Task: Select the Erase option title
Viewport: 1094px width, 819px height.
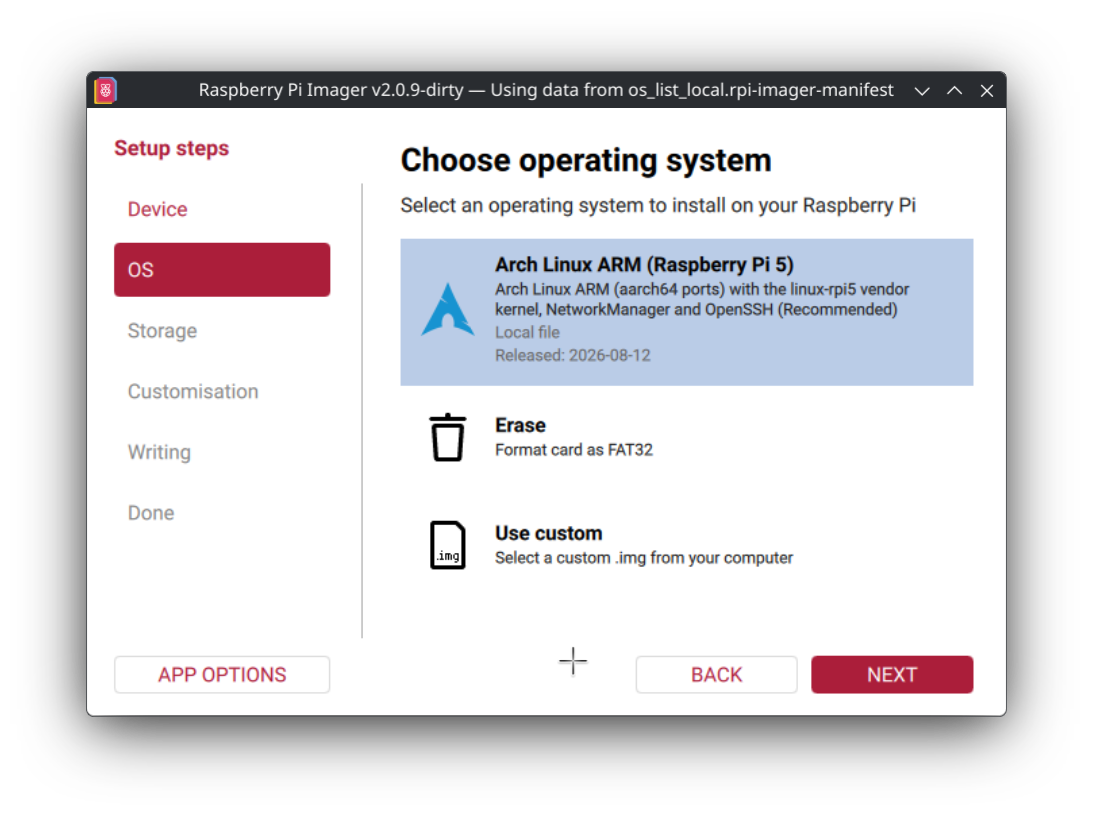Action: tap(520, 425)
